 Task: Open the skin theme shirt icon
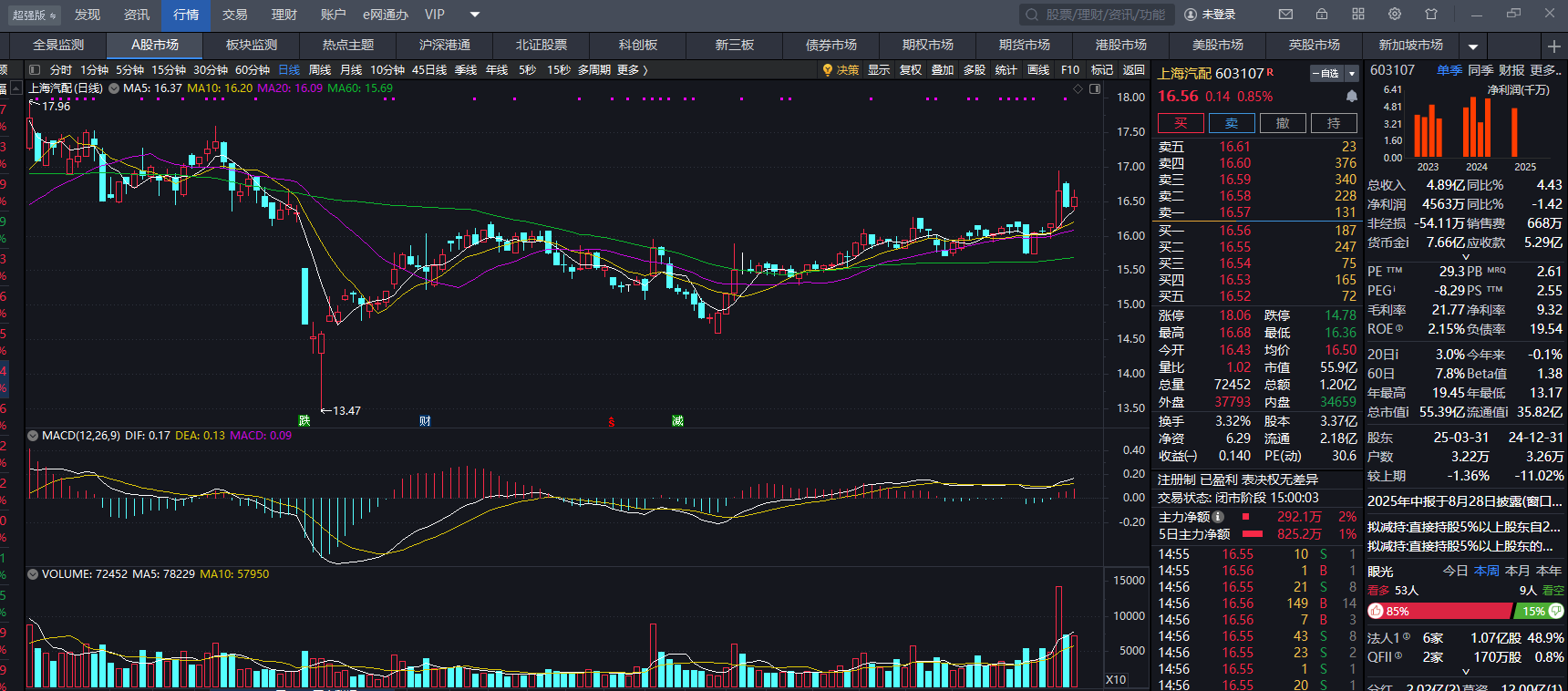[x=1431, y=14]
